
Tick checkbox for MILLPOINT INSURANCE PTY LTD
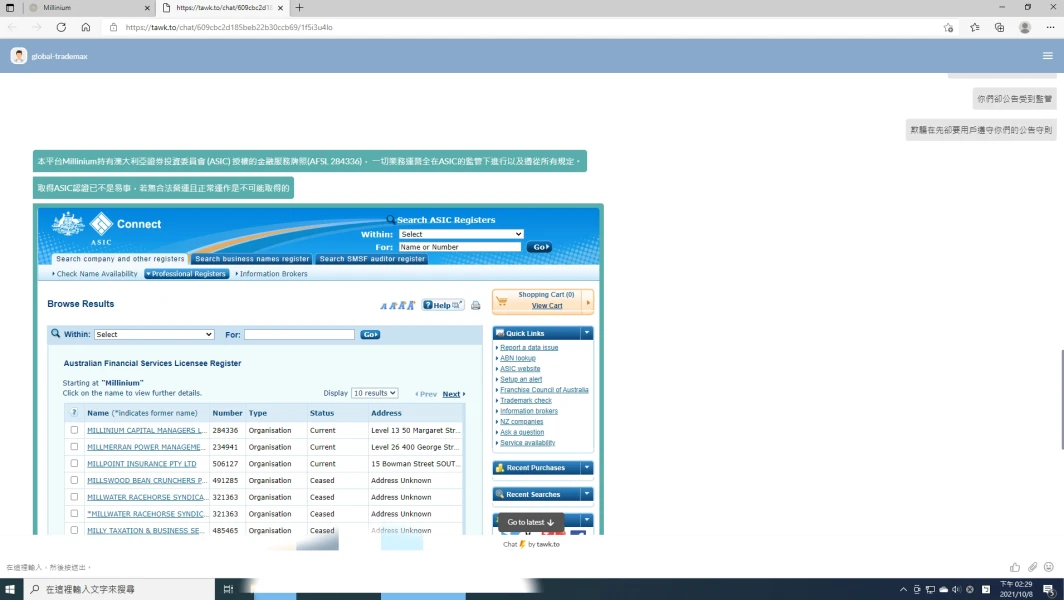74,463
